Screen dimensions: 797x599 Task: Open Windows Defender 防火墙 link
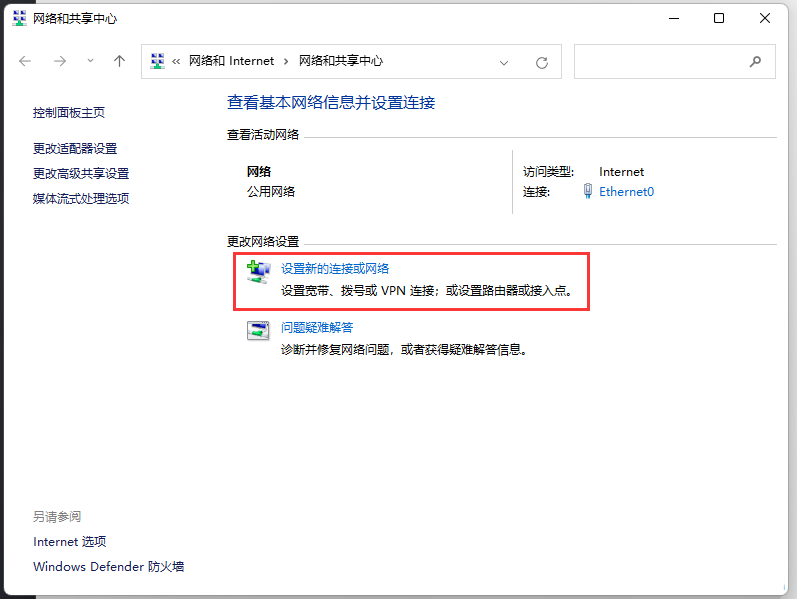click(108, 566)
